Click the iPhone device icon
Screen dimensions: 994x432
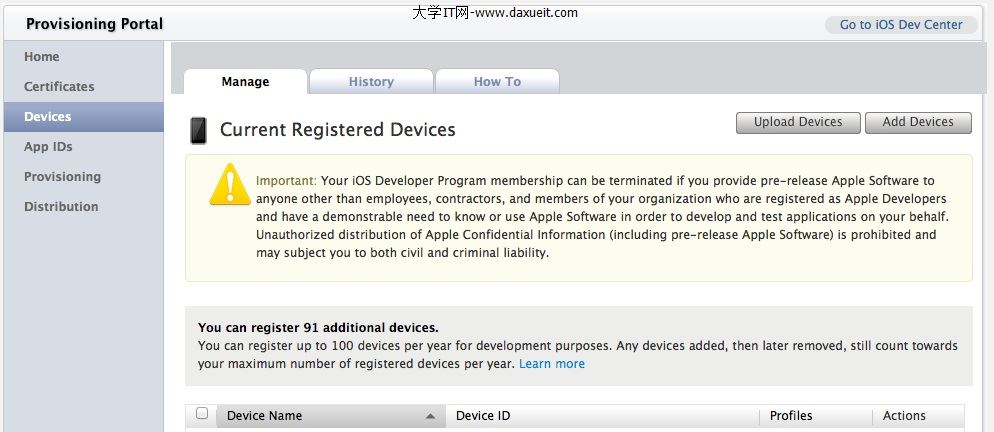[x=198, y=130]
